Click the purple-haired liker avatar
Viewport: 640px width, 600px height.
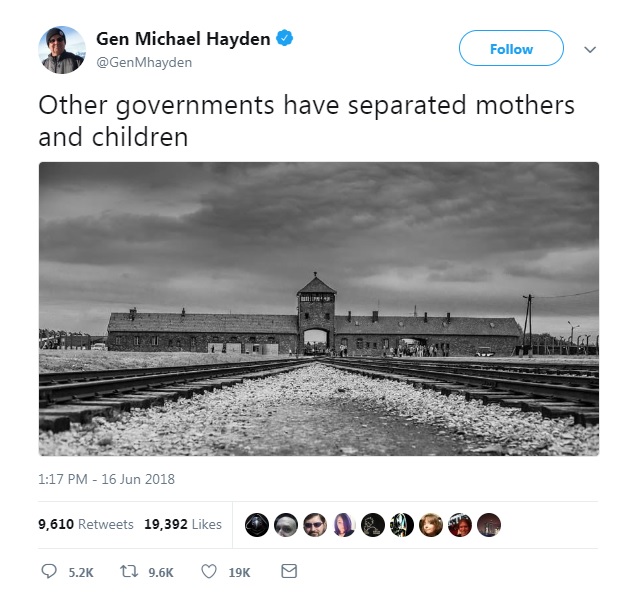click(344, 524)
